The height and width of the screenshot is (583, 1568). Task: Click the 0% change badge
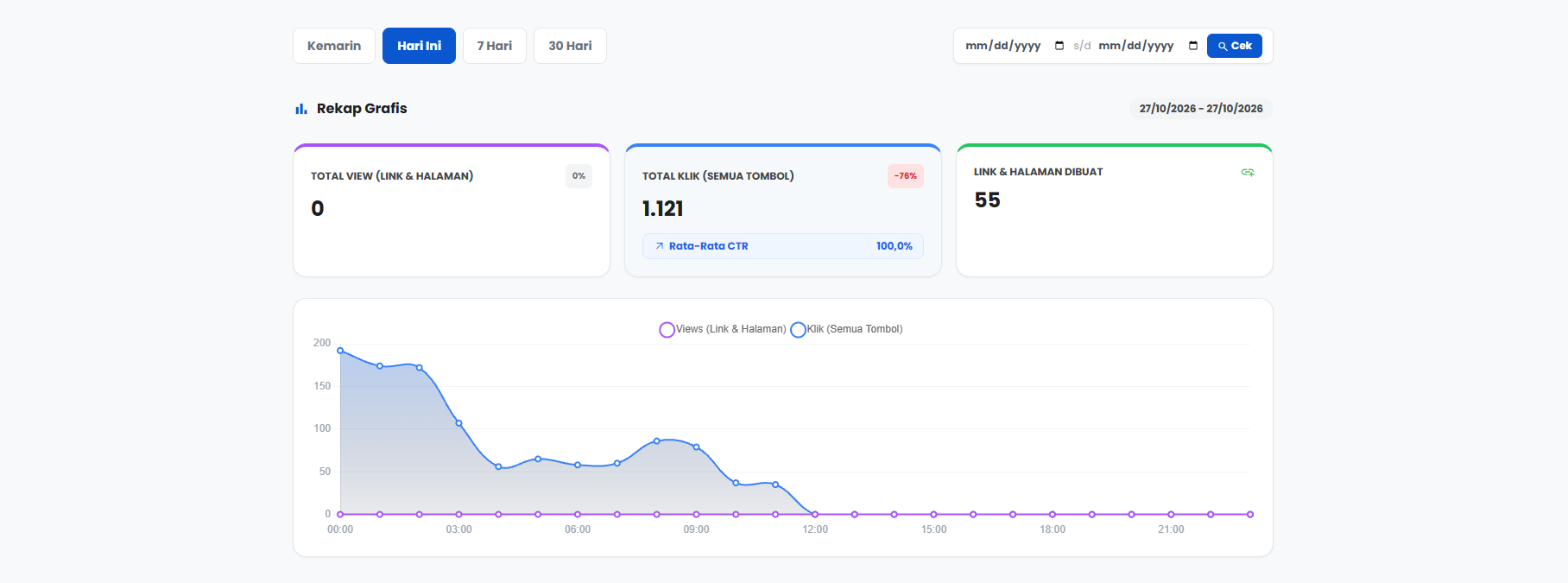(579, 176)
